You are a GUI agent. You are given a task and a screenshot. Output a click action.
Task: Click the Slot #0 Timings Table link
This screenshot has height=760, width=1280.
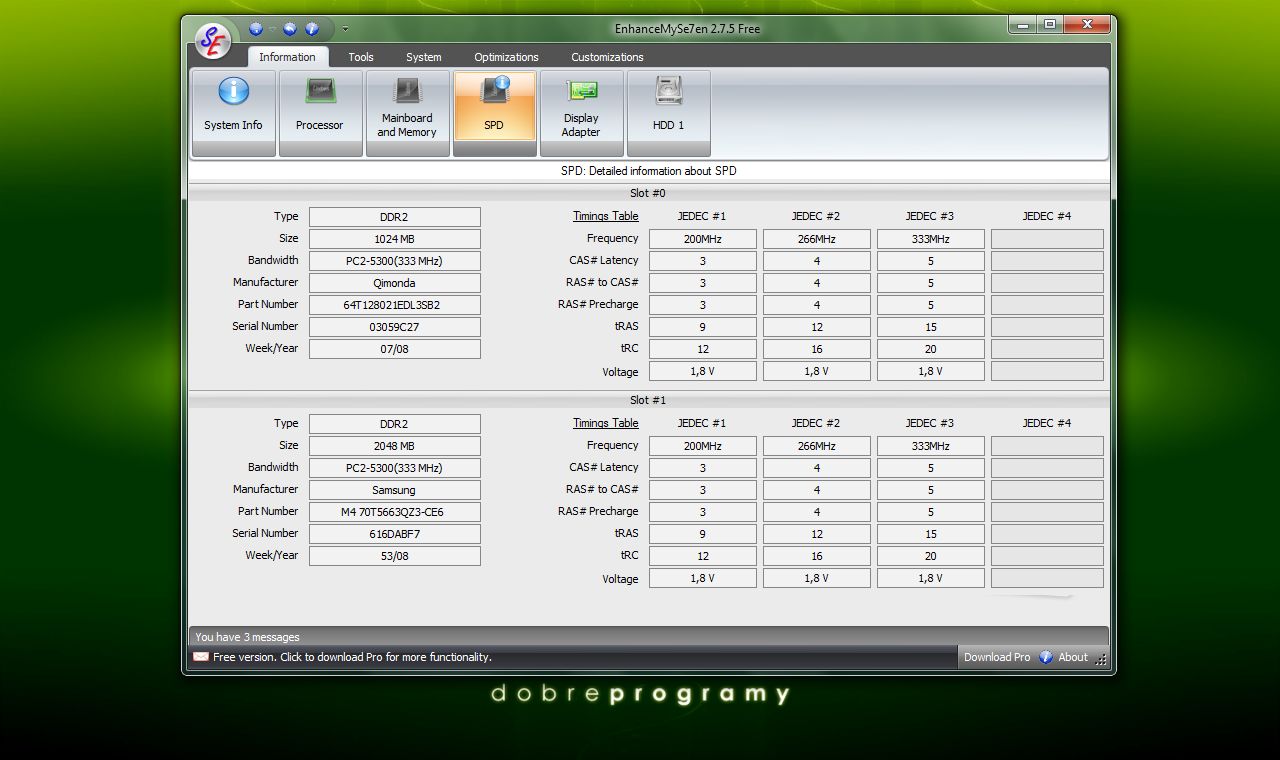click(x=605, y=216)
